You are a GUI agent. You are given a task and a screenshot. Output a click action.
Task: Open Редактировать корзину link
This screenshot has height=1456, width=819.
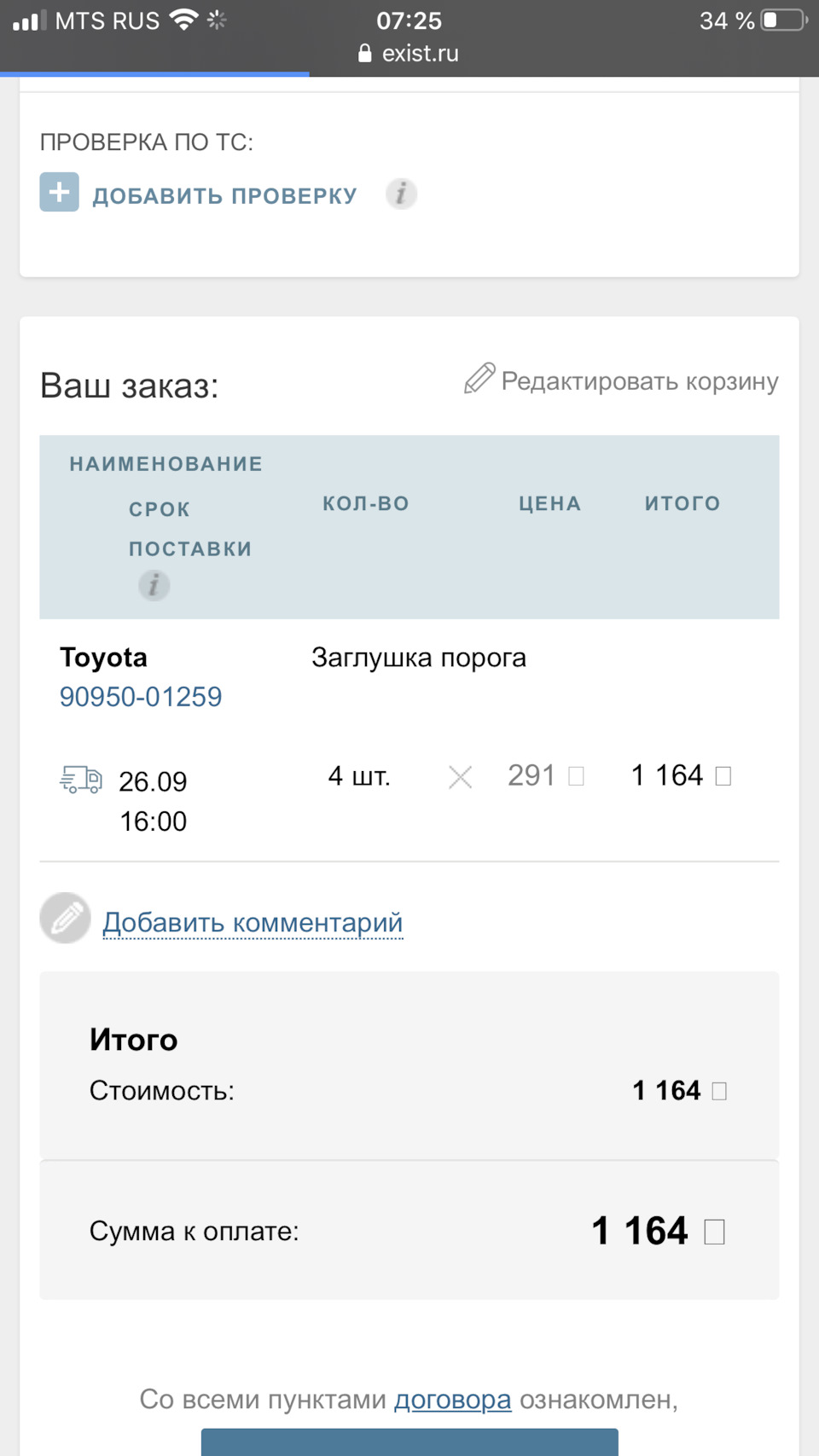click(639, 381)
